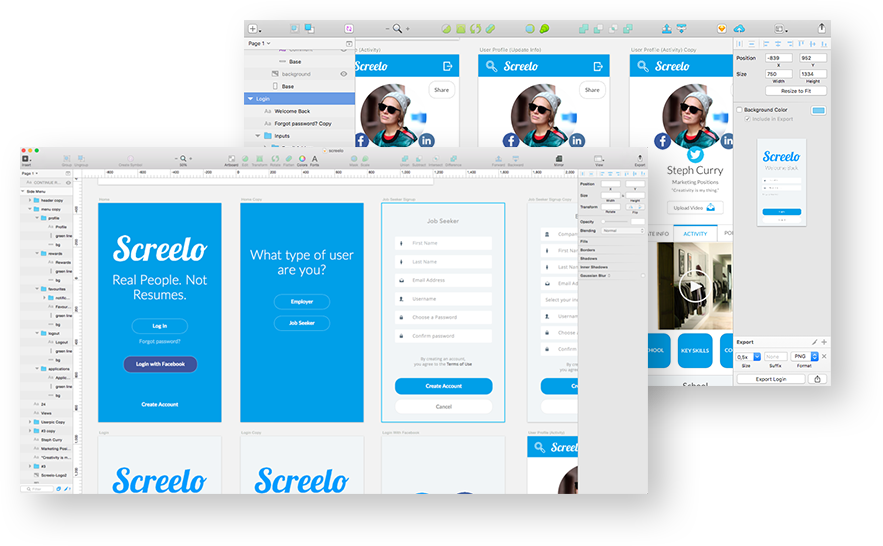The height and width of the screenshot is (546, 883).
Task: Open the View options in front toolbar
Action: coord(599,160)
